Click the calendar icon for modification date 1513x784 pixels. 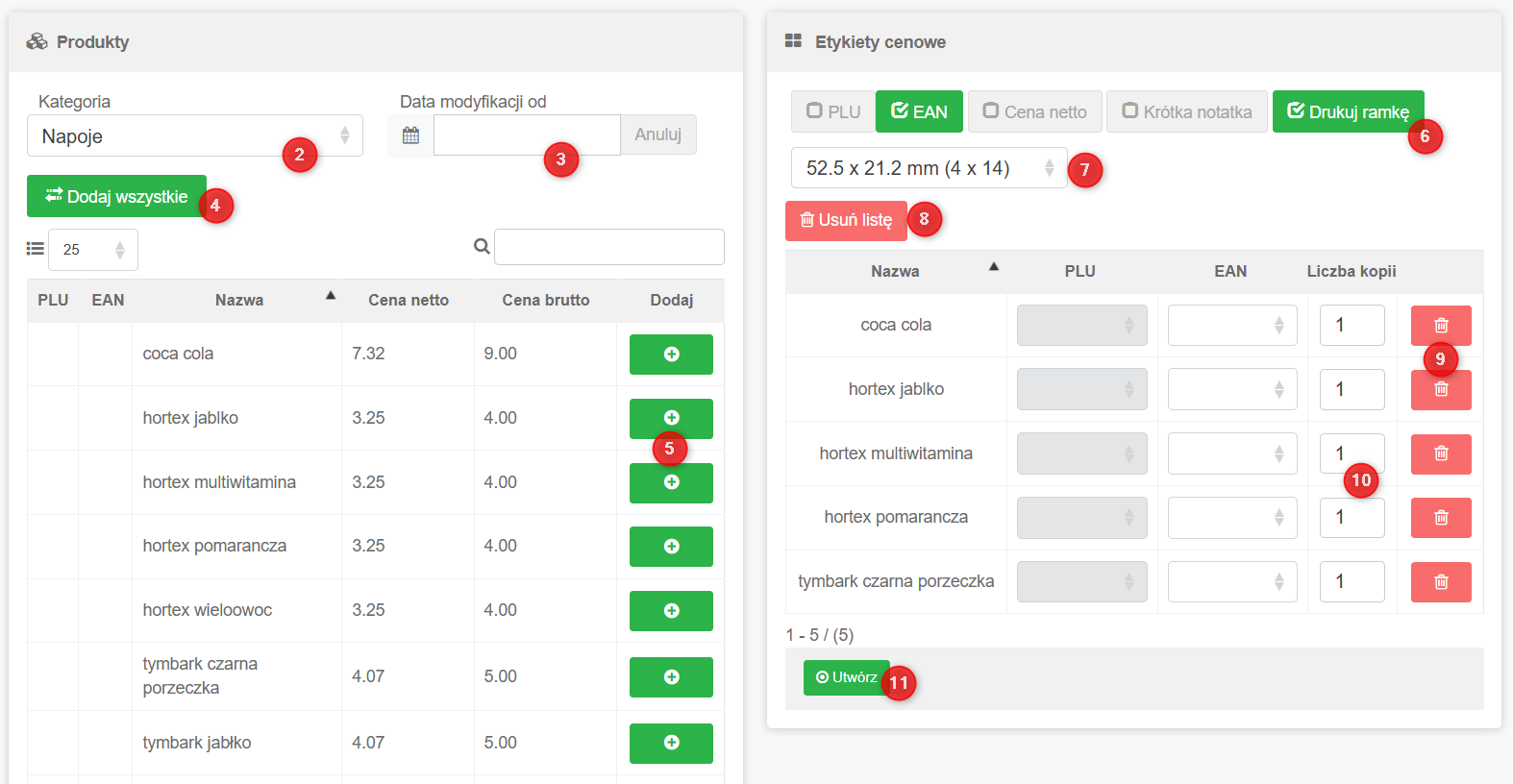(410, 135)
